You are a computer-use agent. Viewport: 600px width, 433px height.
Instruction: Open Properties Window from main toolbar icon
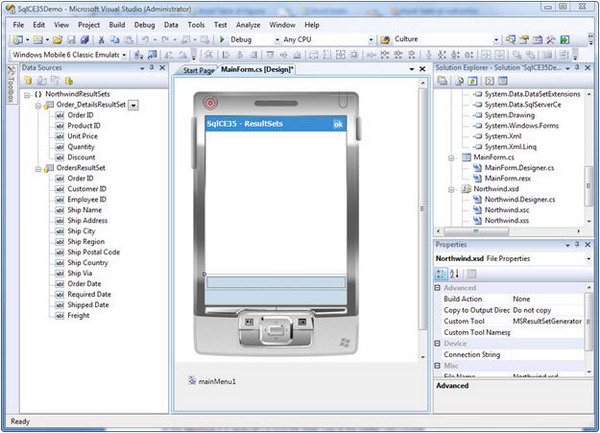pyautogui.click(x=524, y=39)
